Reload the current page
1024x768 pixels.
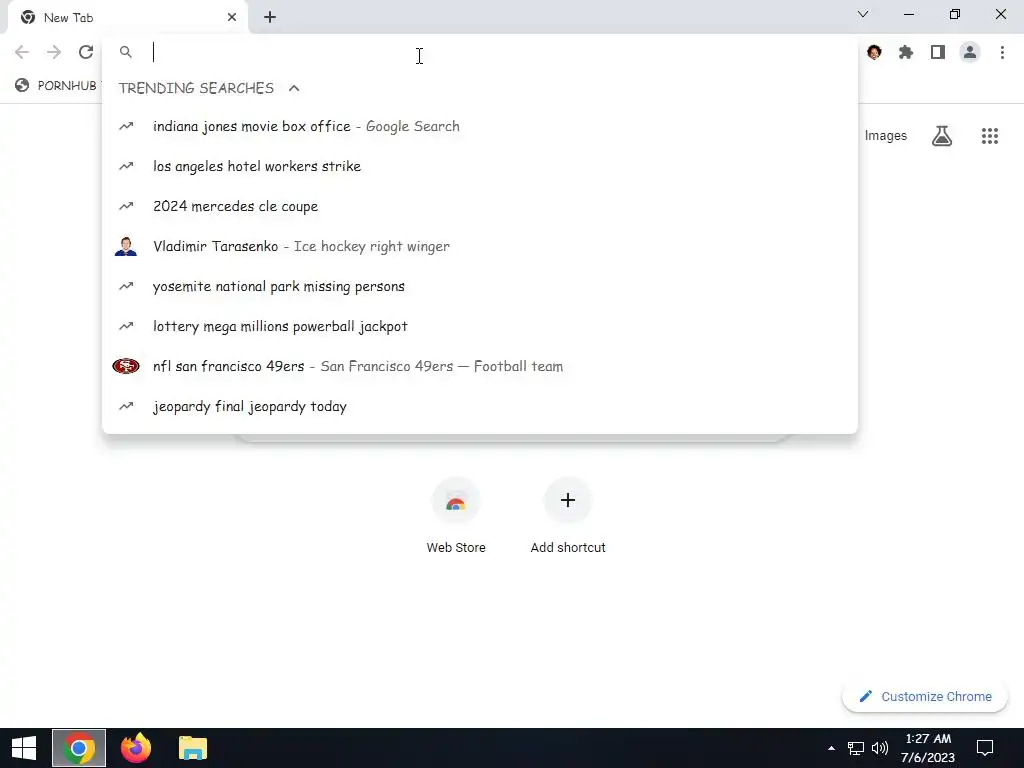click(86, 52)
